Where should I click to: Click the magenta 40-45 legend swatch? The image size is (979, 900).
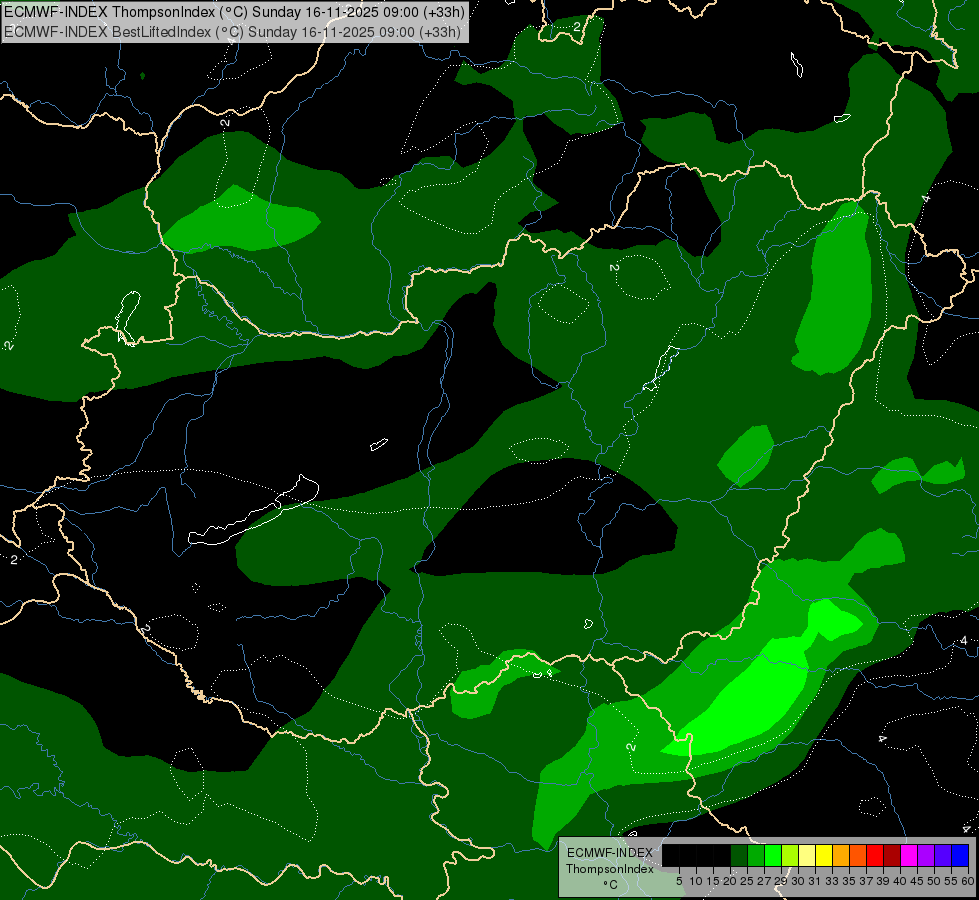coord(909,855)
